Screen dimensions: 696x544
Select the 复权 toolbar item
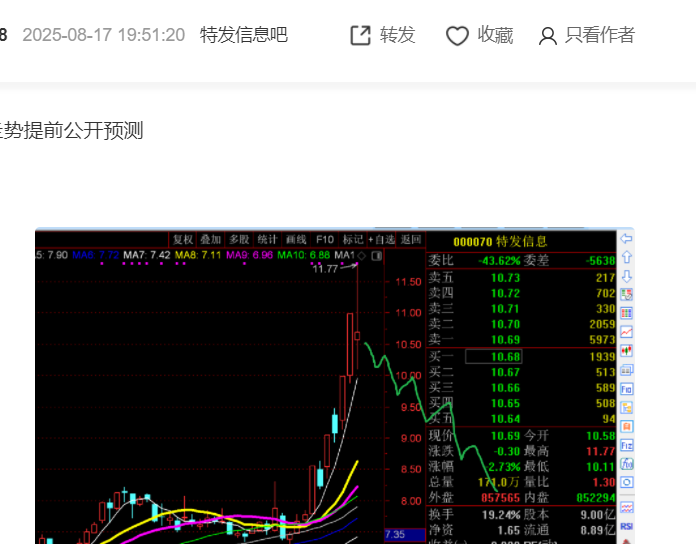(183, 240)
